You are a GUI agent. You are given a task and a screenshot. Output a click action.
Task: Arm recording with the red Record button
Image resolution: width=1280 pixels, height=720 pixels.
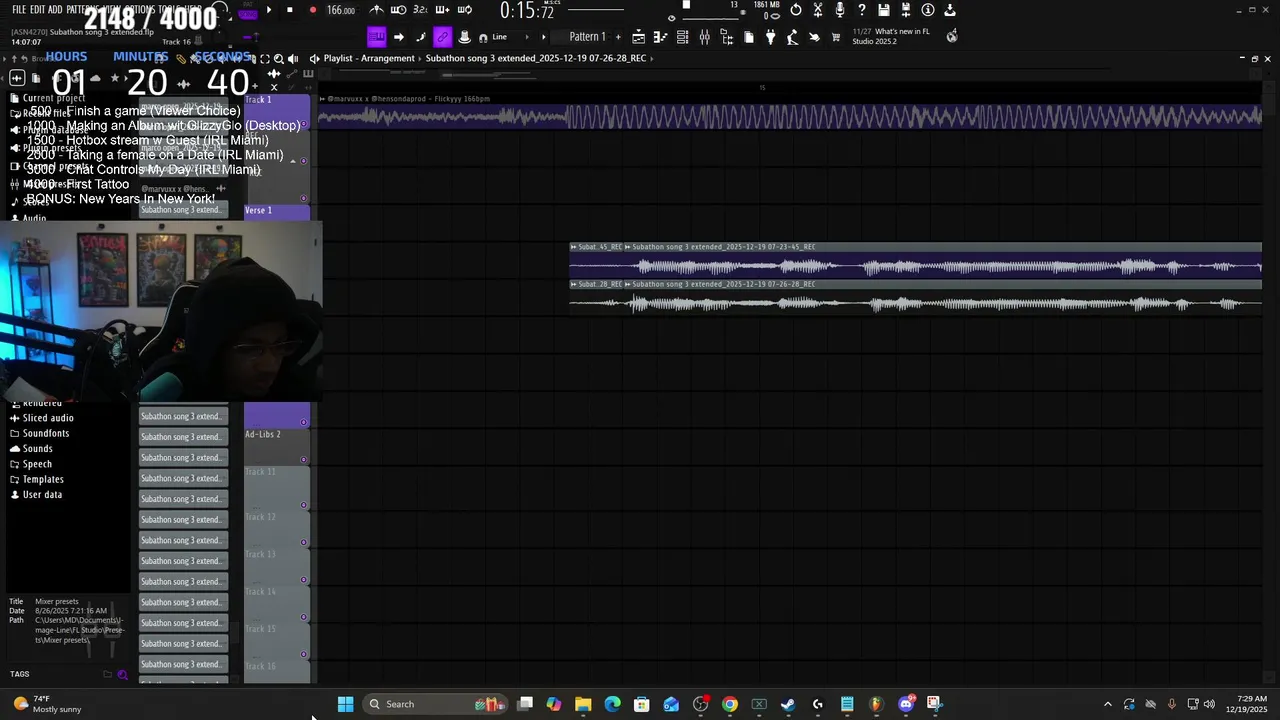point(313,10)
